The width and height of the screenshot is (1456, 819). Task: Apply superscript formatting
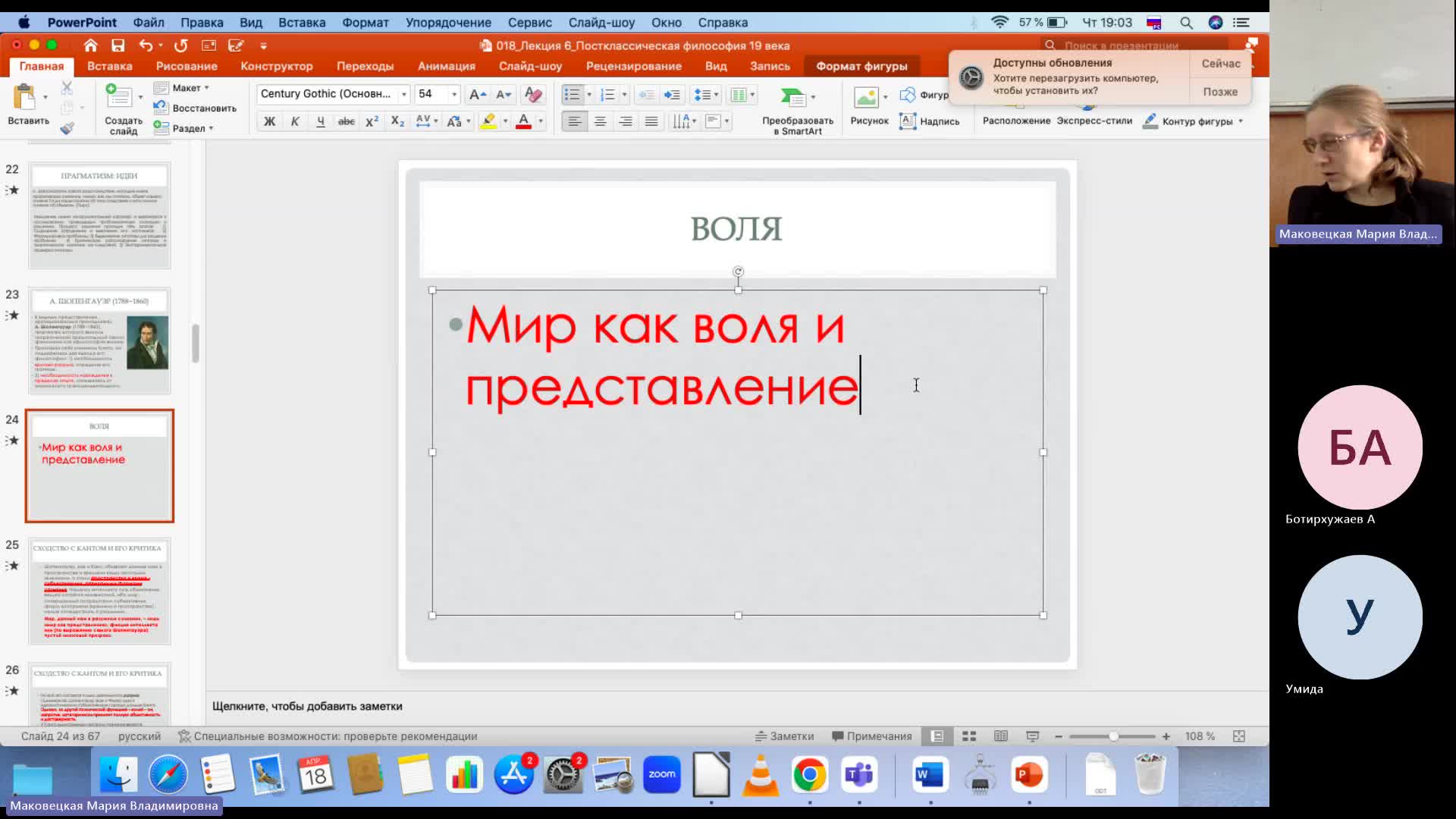pyautogui.click(x=372, y=121)
